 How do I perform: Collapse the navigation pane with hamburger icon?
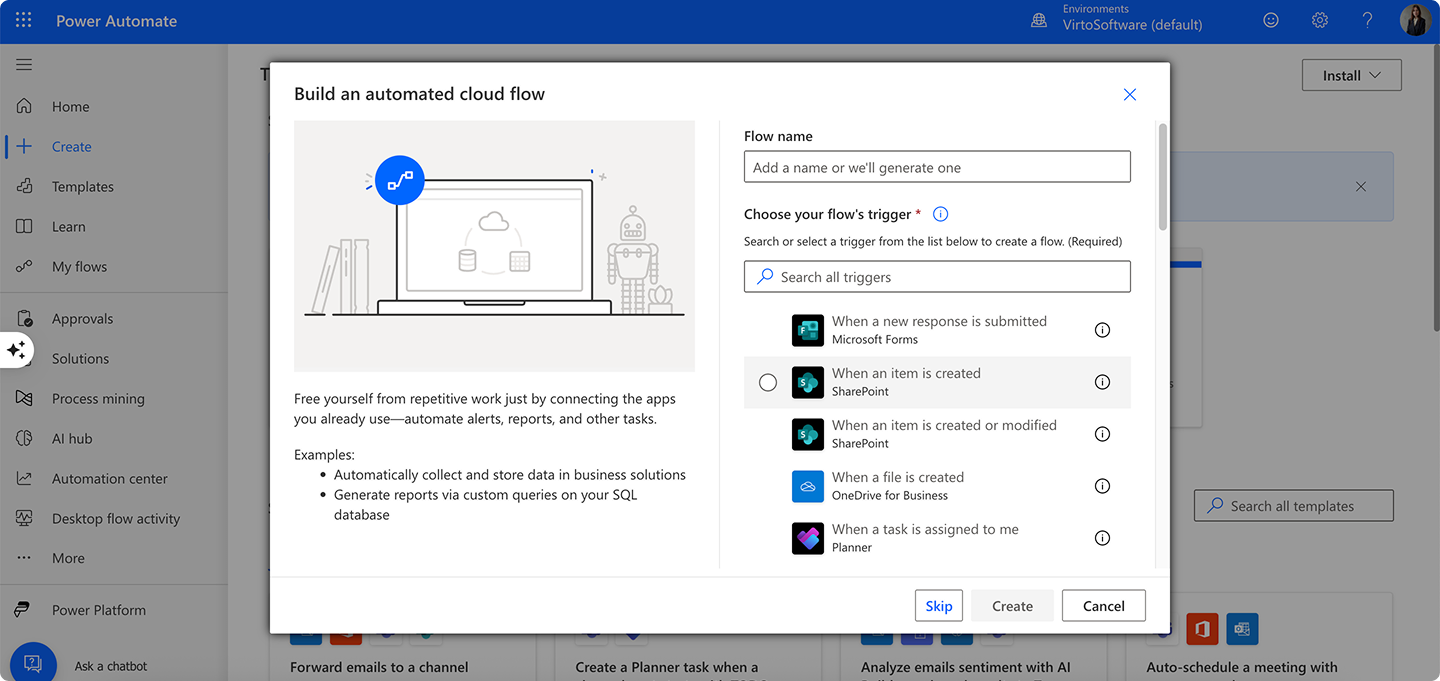point(24,64)
